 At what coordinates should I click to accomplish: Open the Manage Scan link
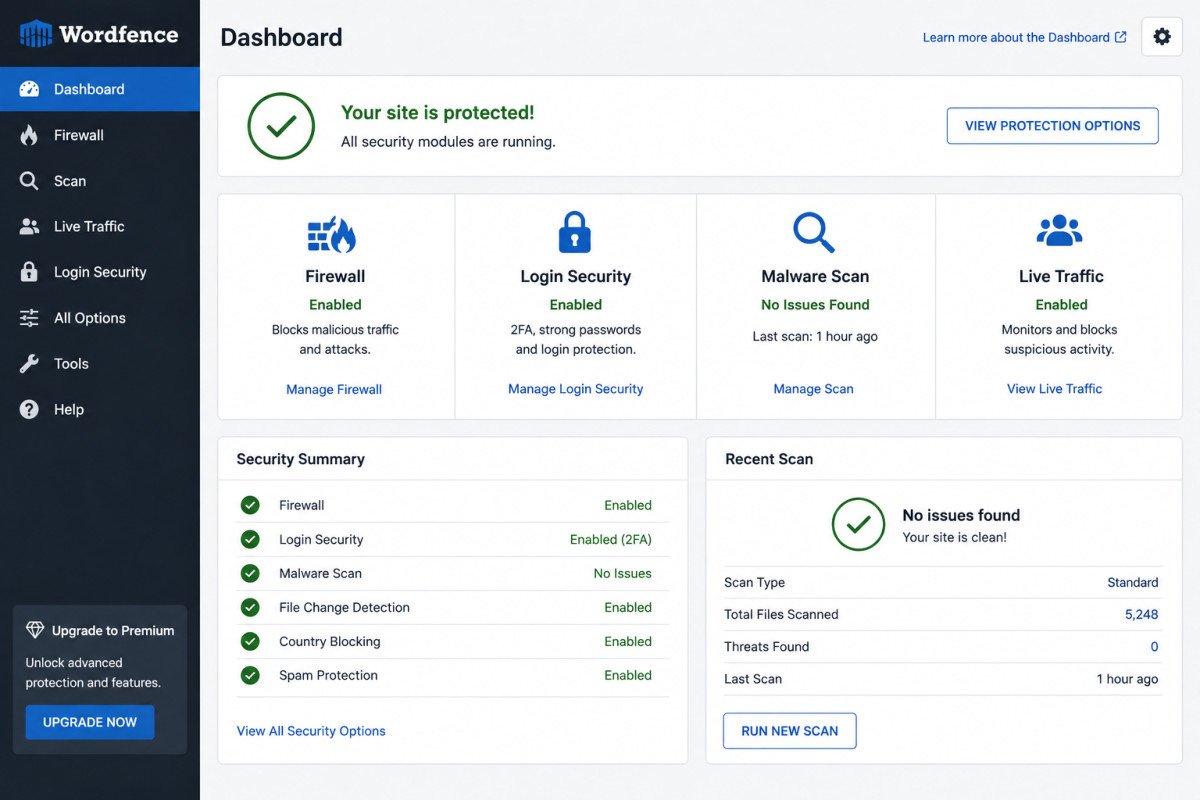[x=814, y=389]
